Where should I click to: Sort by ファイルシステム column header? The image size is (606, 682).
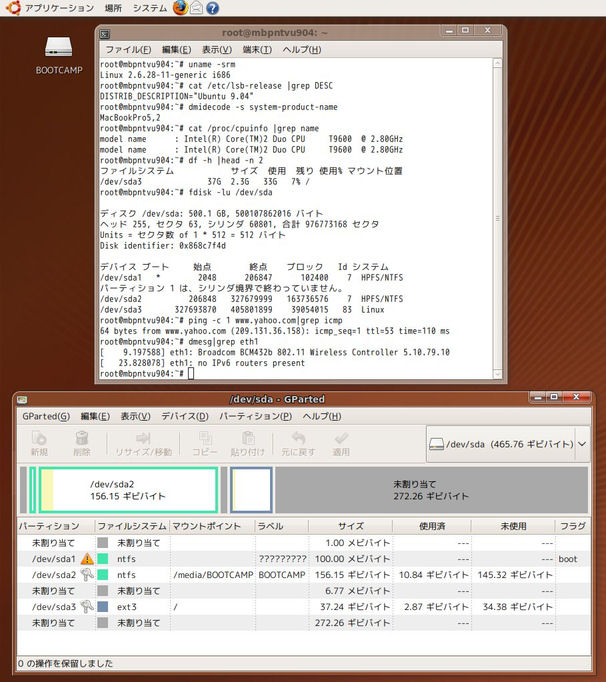(132, 526)
